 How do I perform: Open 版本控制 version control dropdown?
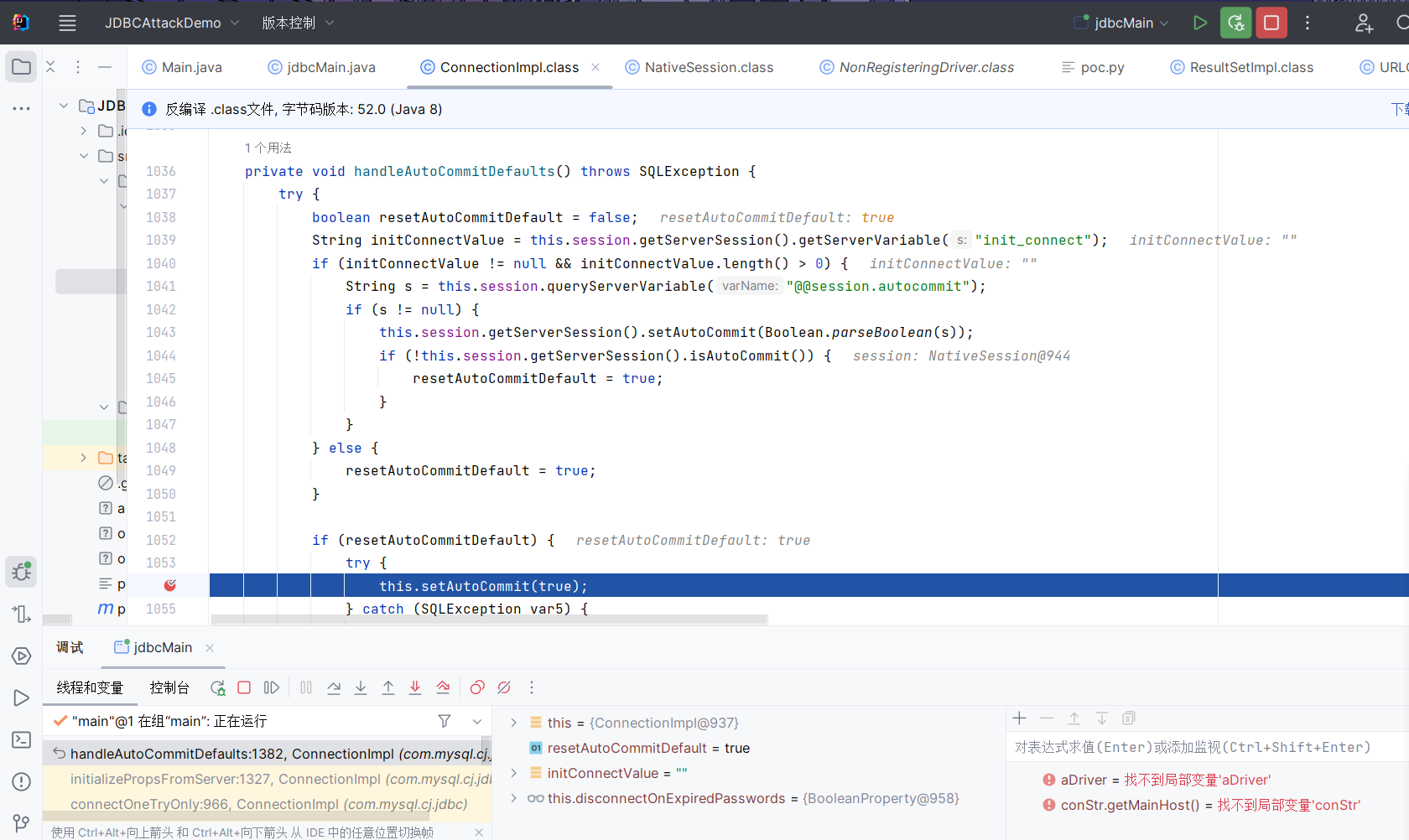coord(298,23)
